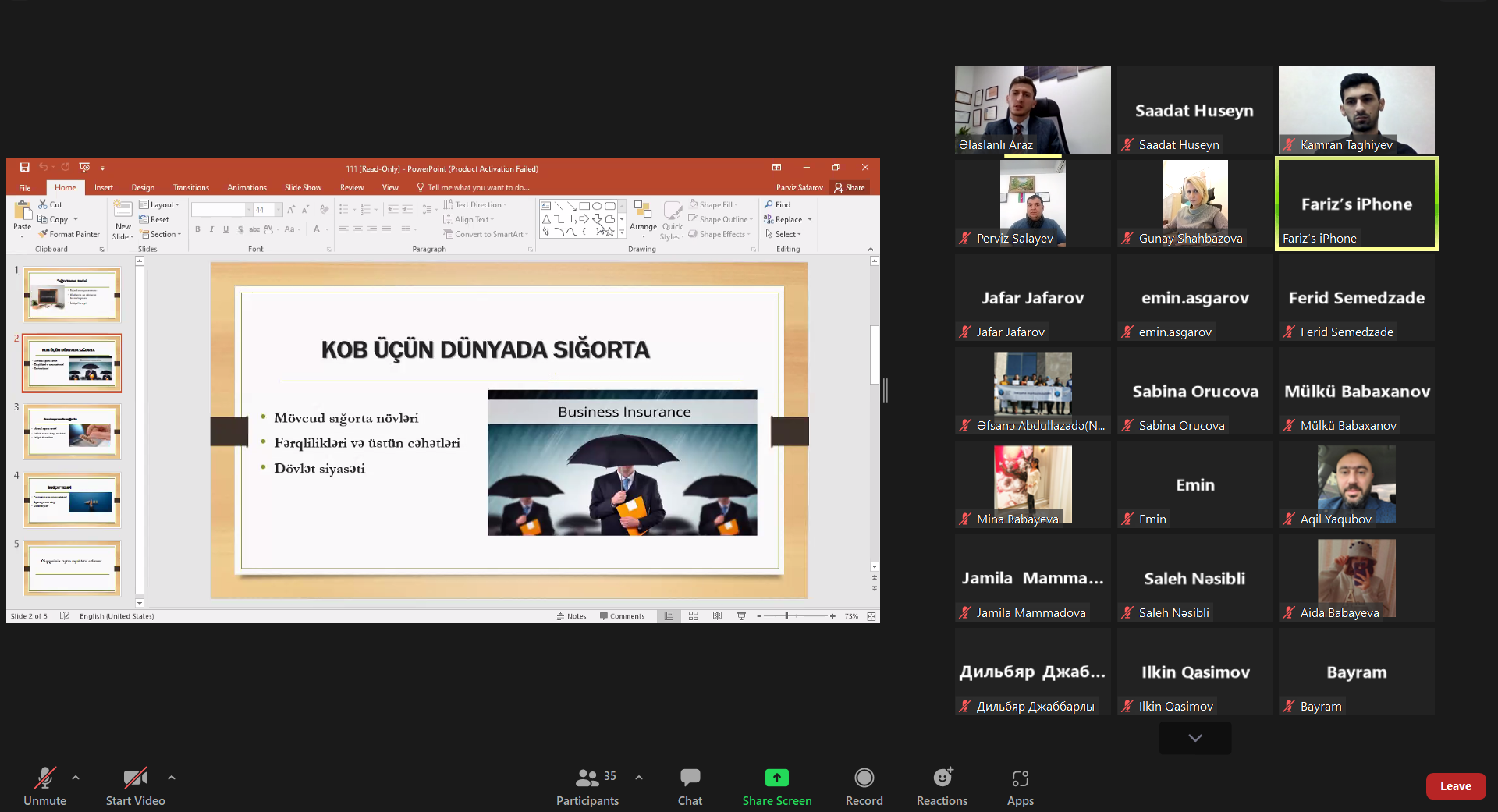This screenshot has width=1498, height=812.
Task: Click the red Leave meeting button
Action: 1455,786
